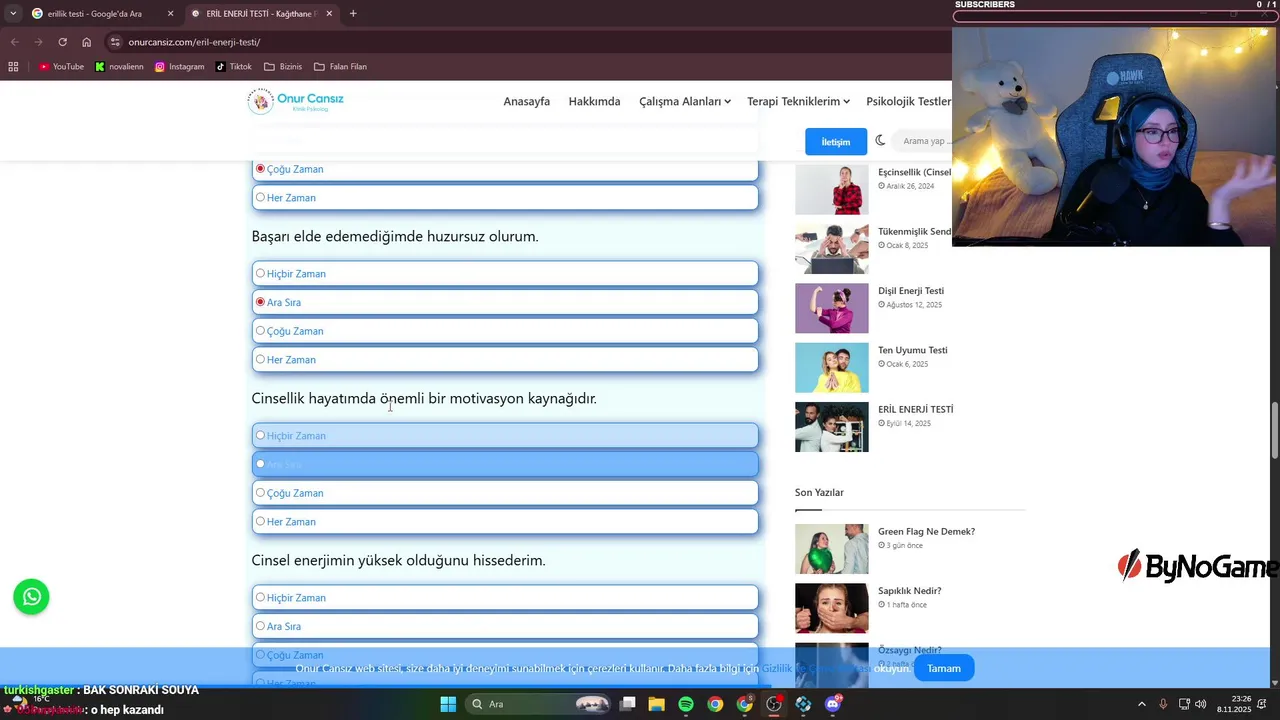
Task: Open Falan Filan bookmarks folder
Action: tap(340, 67)
